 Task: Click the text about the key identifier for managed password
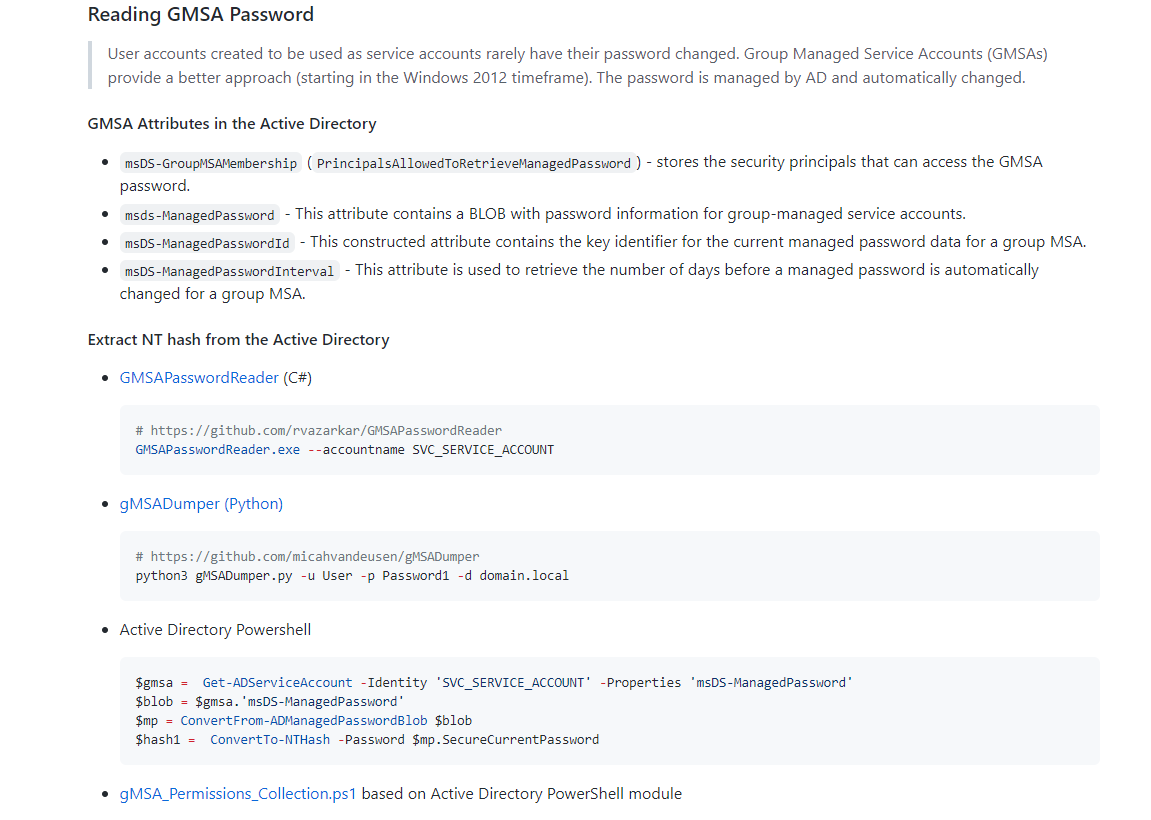point(694,242)
